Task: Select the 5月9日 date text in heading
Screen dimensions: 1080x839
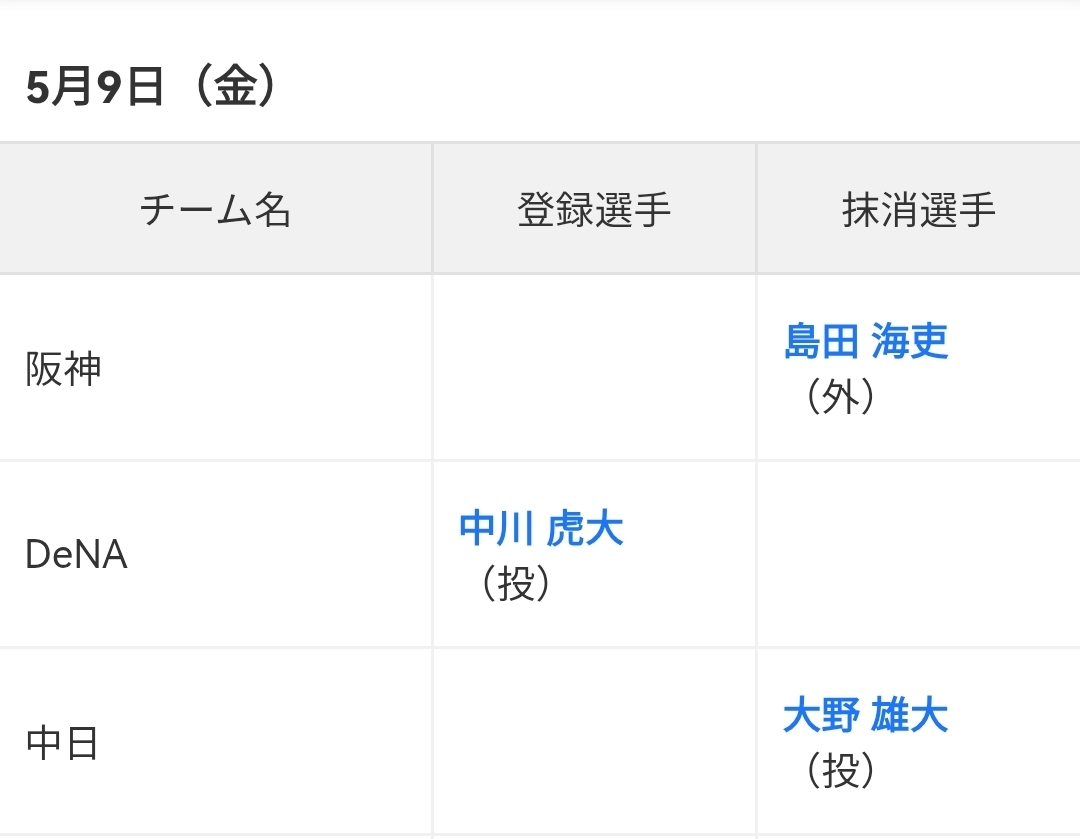Action: coord(95,89)
